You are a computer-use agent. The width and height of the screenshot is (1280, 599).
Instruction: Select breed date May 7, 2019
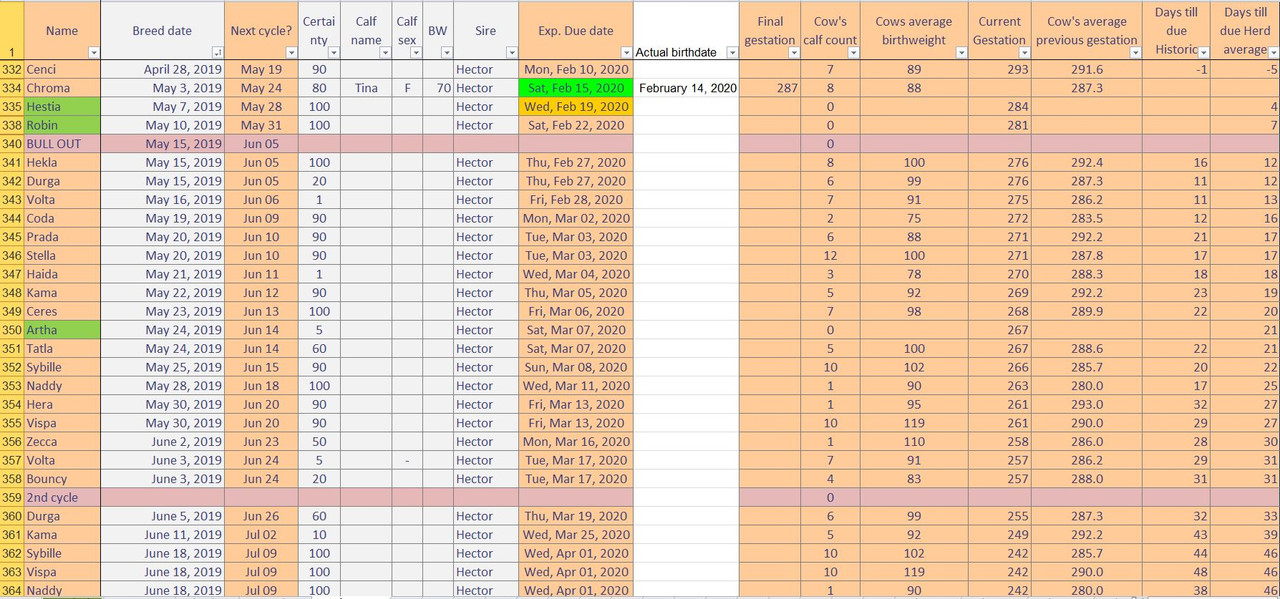point(163,107)
